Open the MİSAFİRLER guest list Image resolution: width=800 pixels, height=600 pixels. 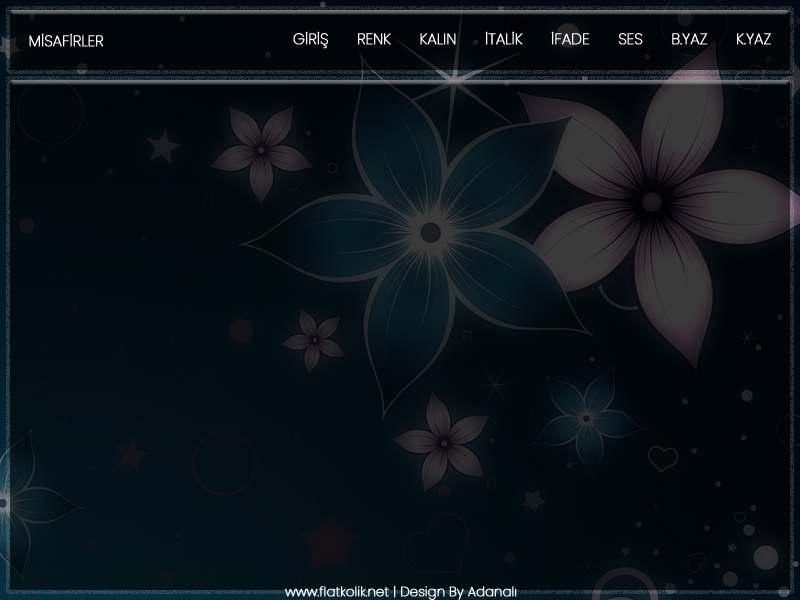(66, 41)
